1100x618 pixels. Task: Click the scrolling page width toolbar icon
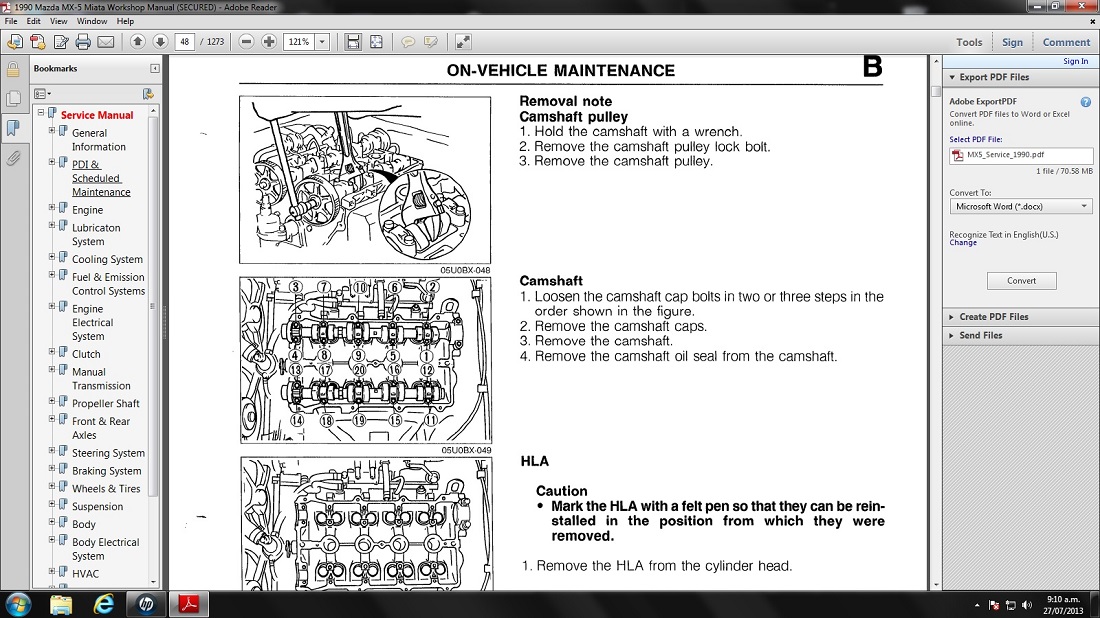(353, 42)
